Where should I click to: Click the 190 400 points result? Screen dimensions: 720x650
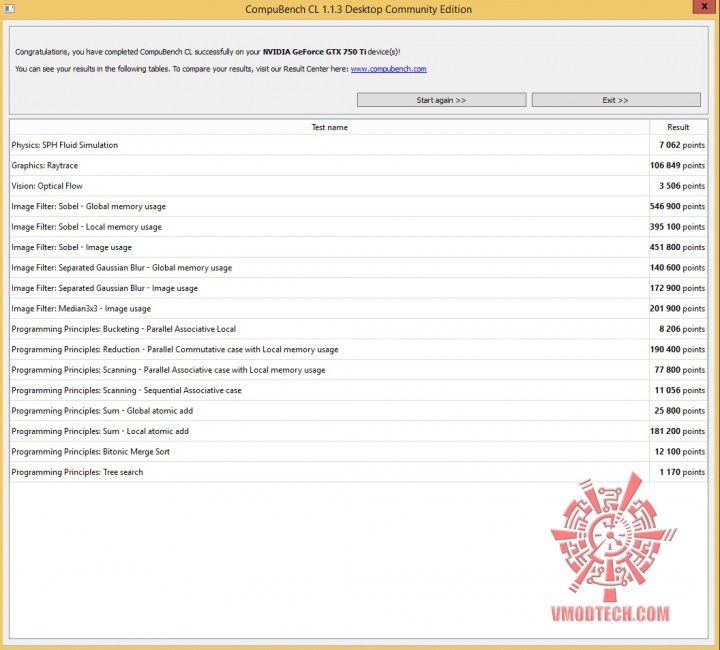[x=677, y=349]
